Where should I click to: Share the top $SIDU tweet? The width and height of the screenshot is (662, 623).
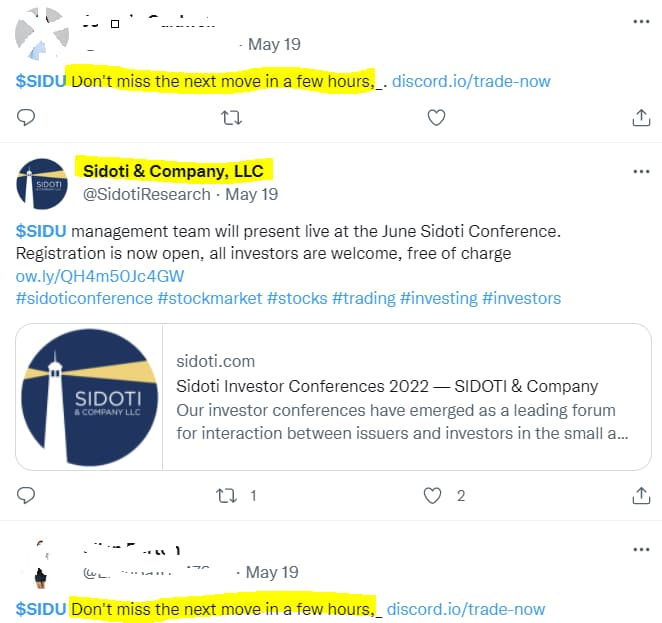(641, 118)
